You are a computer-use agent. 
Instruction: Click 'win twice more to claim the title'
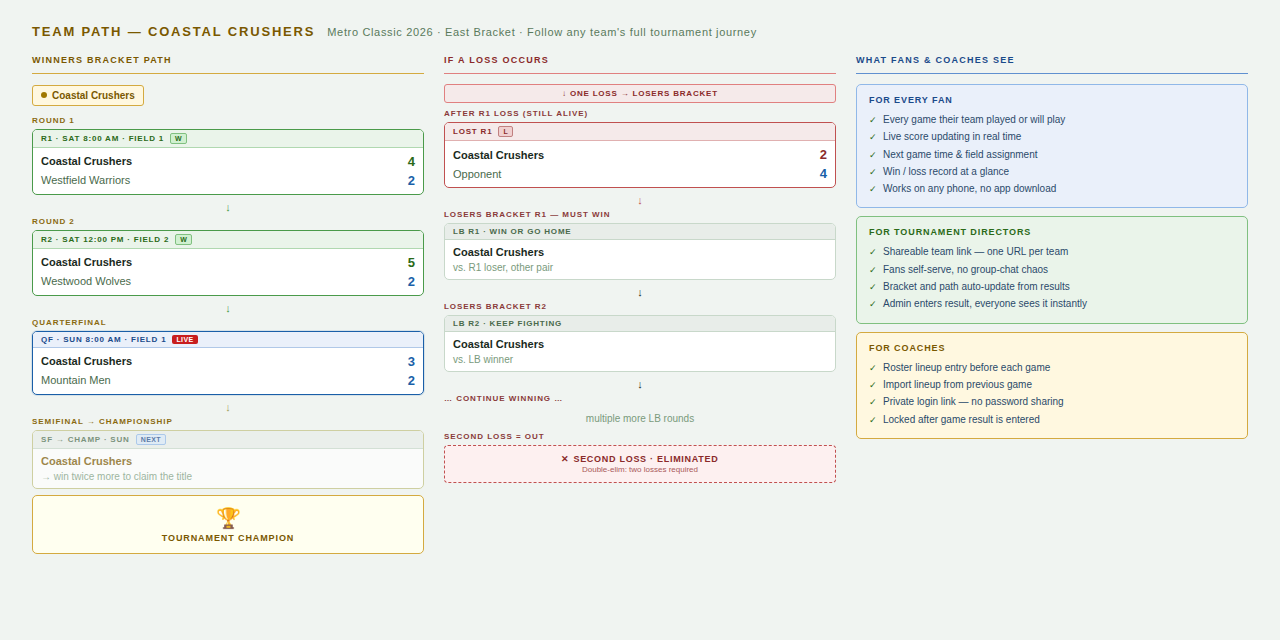117,477
